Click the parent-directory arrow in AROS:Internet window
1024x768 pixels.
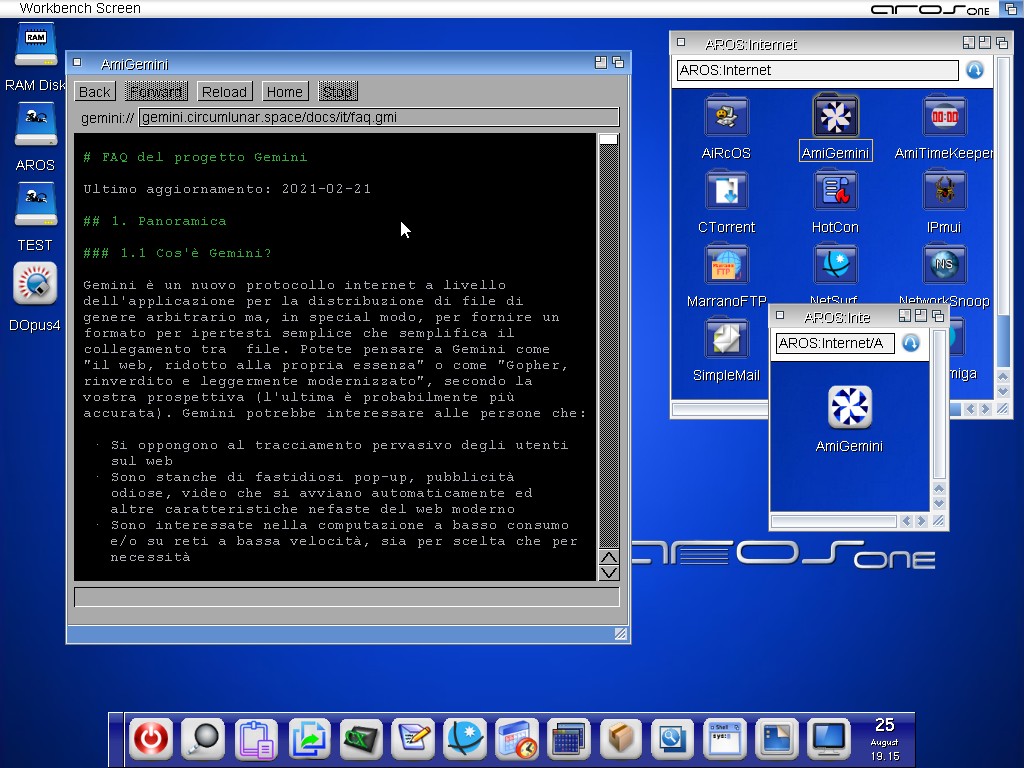(974, 70)
